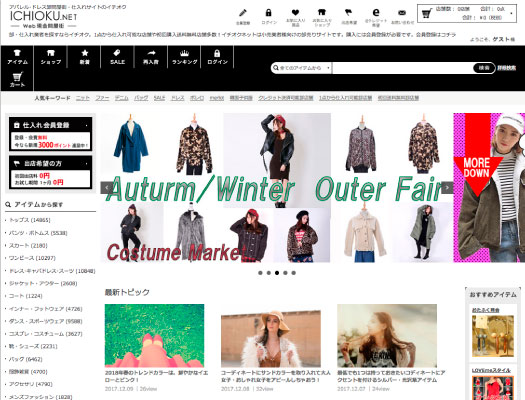Open favorite items via the heart icon

point(295,13)
